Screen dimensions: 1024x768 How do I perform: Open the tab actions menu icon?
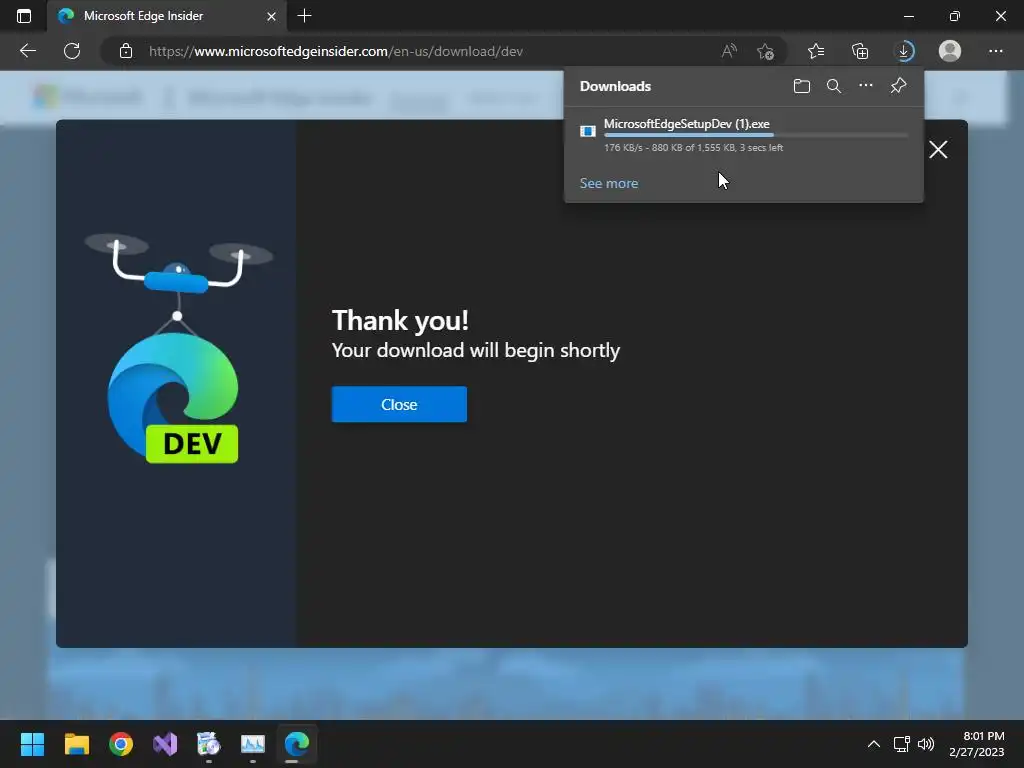tap(24, 16)
